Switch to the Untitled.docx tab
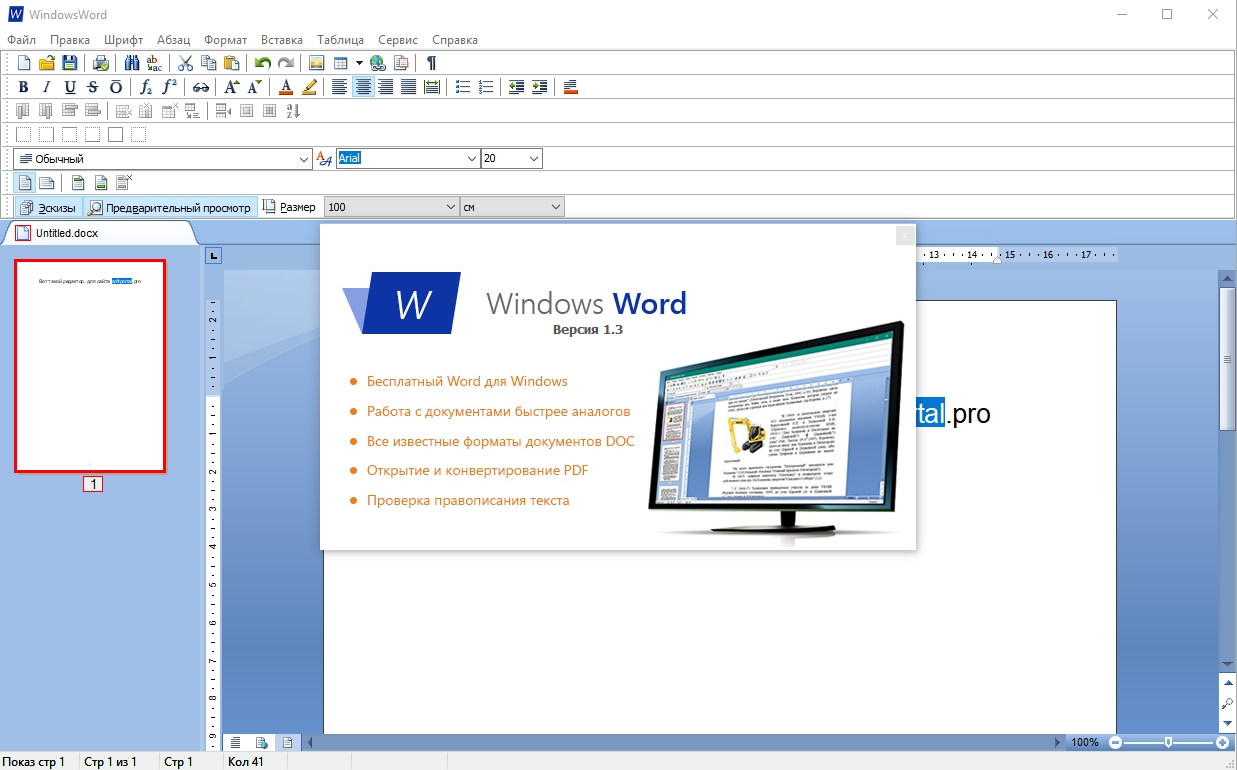Screen dimensions: 1237x770 tap(98, 233)
